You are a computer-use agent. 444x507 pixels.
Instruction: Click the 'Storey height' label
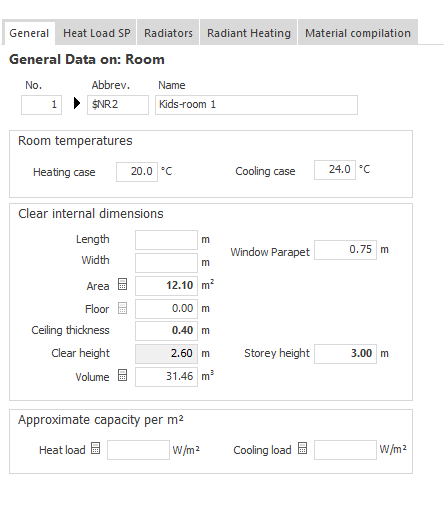[x=277, y=353]
